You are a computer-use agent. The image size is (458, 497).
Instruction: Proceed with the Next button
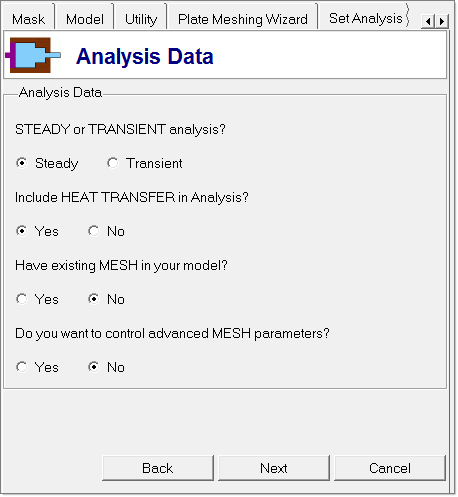tap(274, 468)
